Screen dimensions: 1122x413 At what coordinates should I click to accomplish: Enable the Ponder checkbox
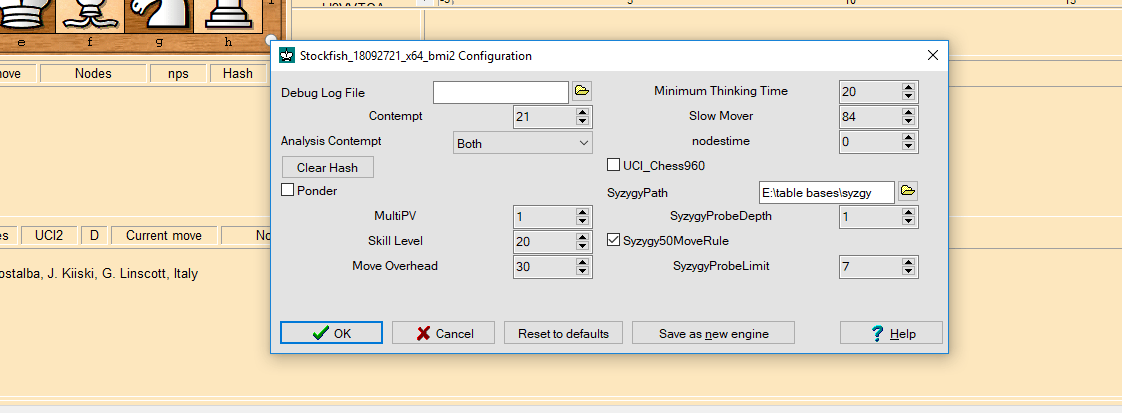288,190
